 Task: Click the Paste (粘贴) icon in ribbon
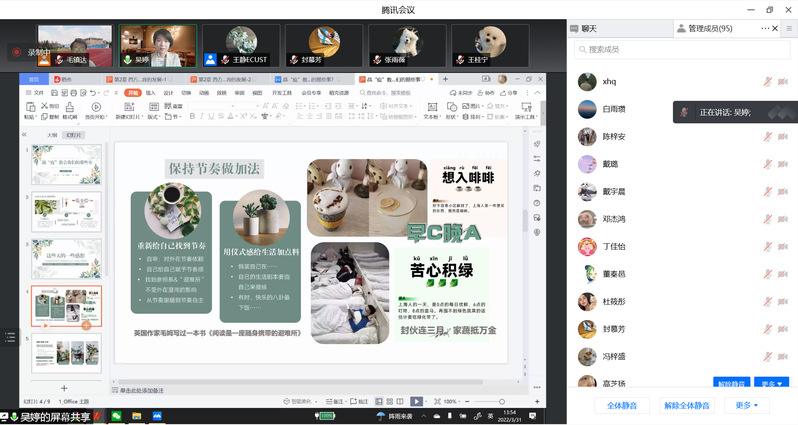(30, 108)
